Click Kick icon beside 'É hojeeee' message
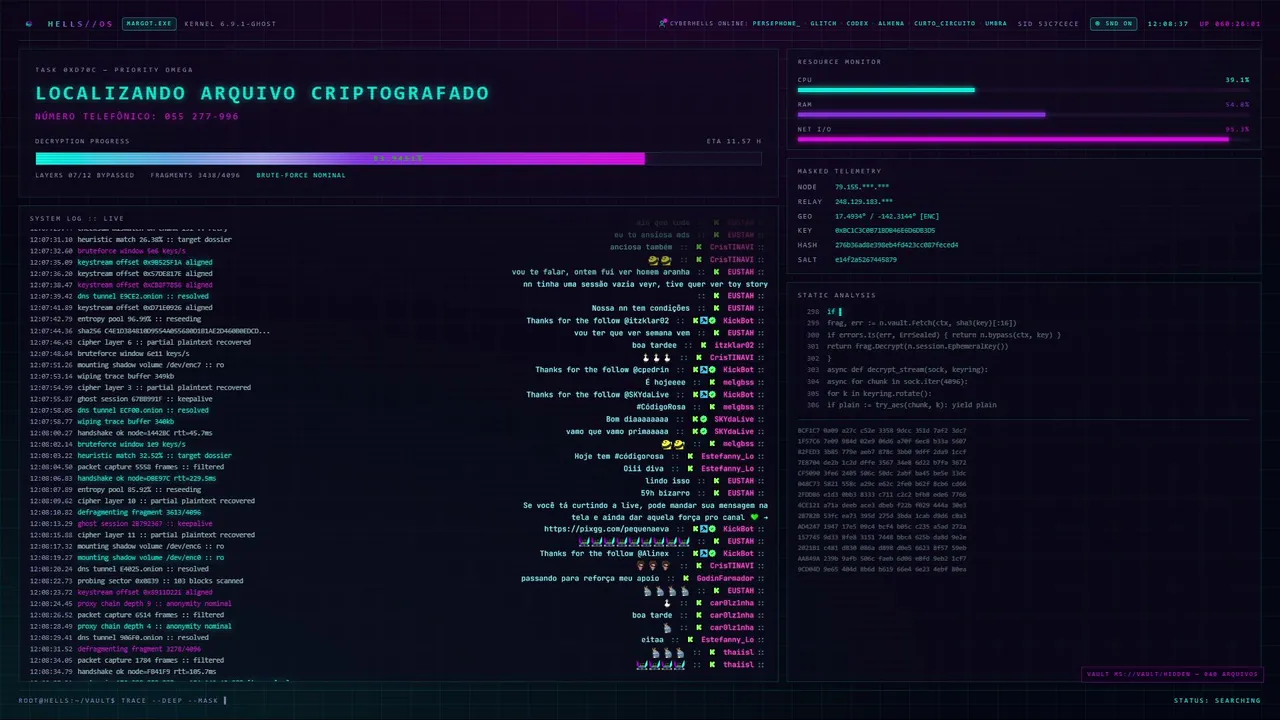Viewport: 1280px width, 720px height. [712, 382]
